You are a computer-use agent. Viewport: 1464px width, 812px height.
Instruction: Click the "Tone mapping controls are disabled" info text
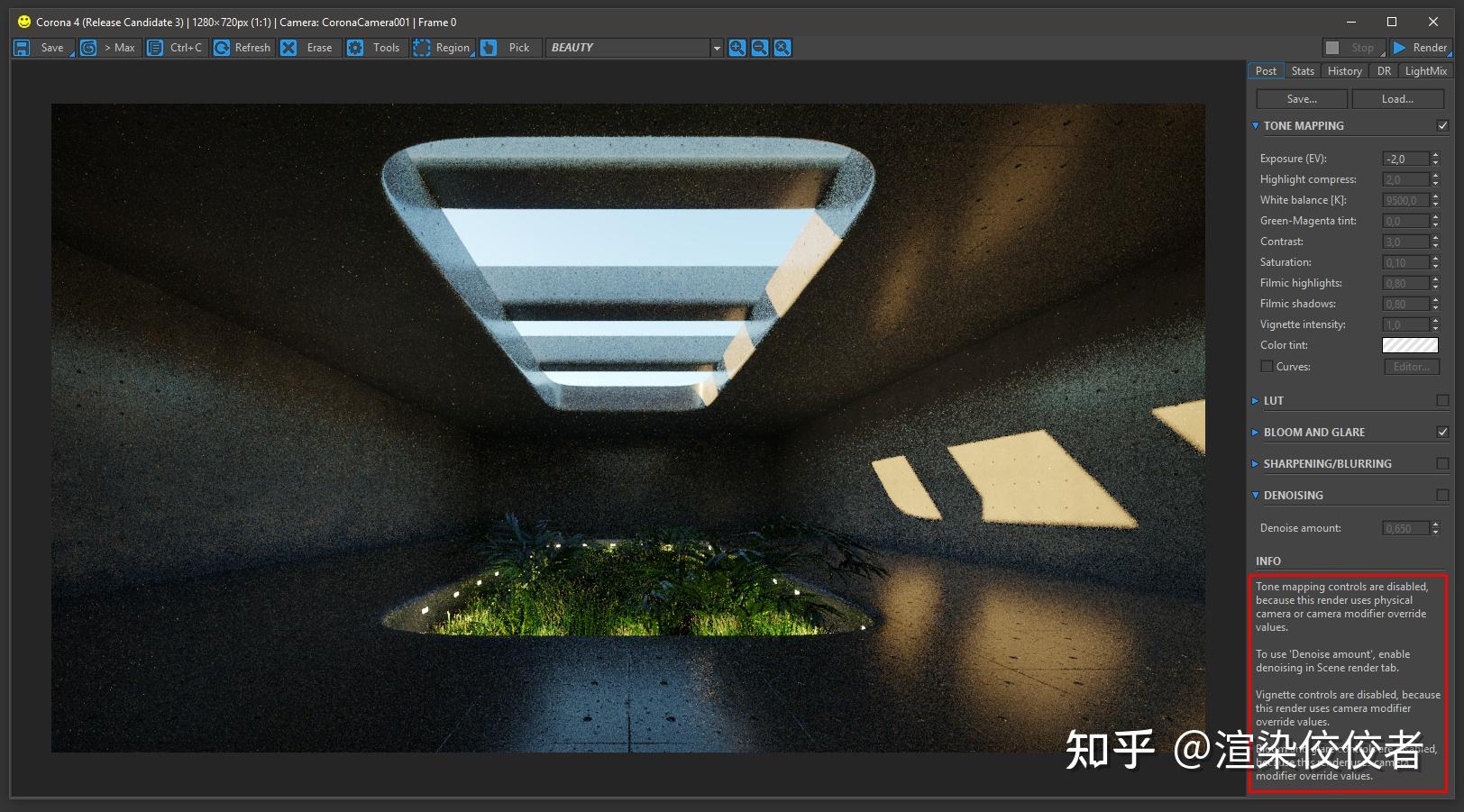1342,607
